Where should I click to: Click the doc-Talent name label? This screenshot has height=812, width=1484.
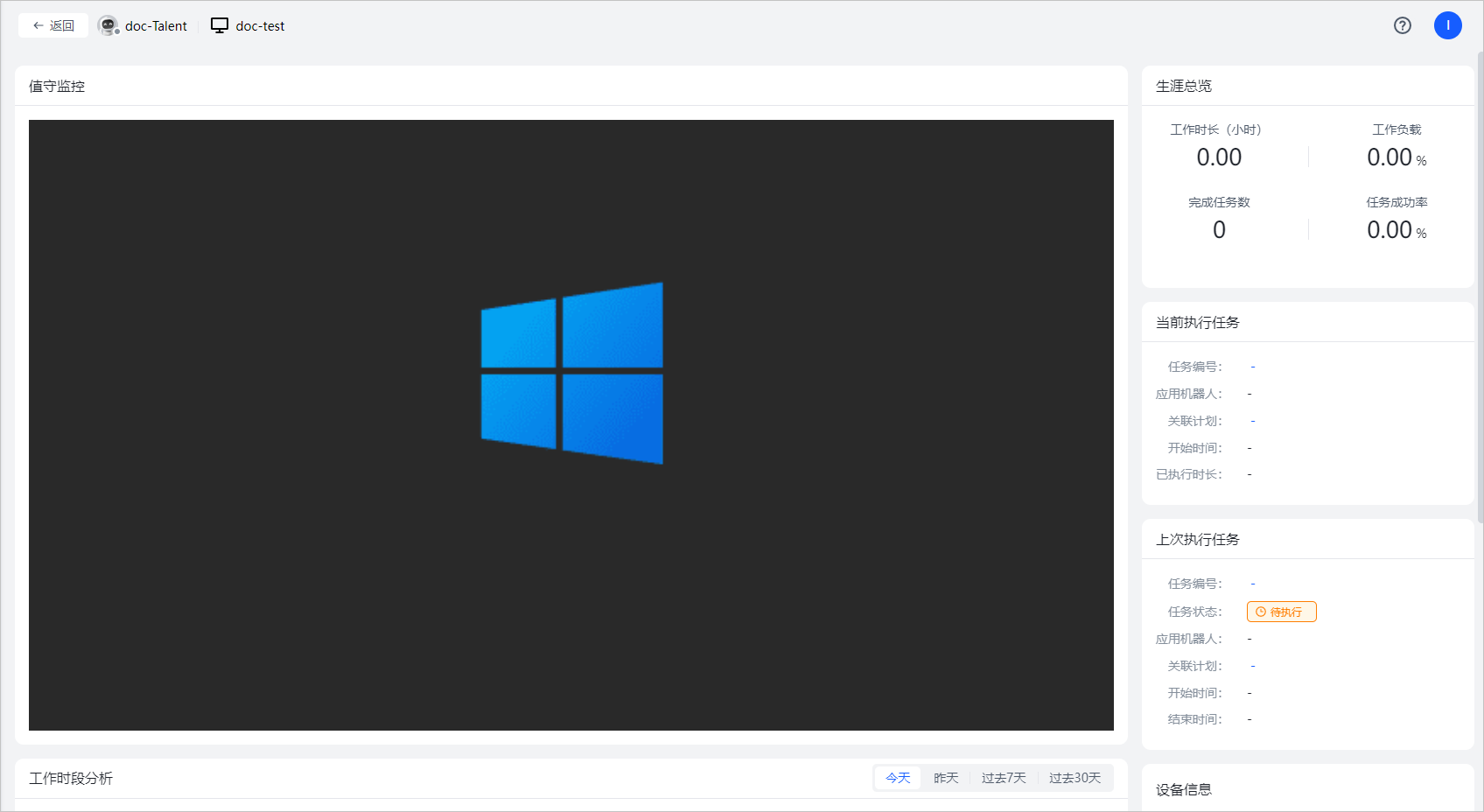[156, 26]
